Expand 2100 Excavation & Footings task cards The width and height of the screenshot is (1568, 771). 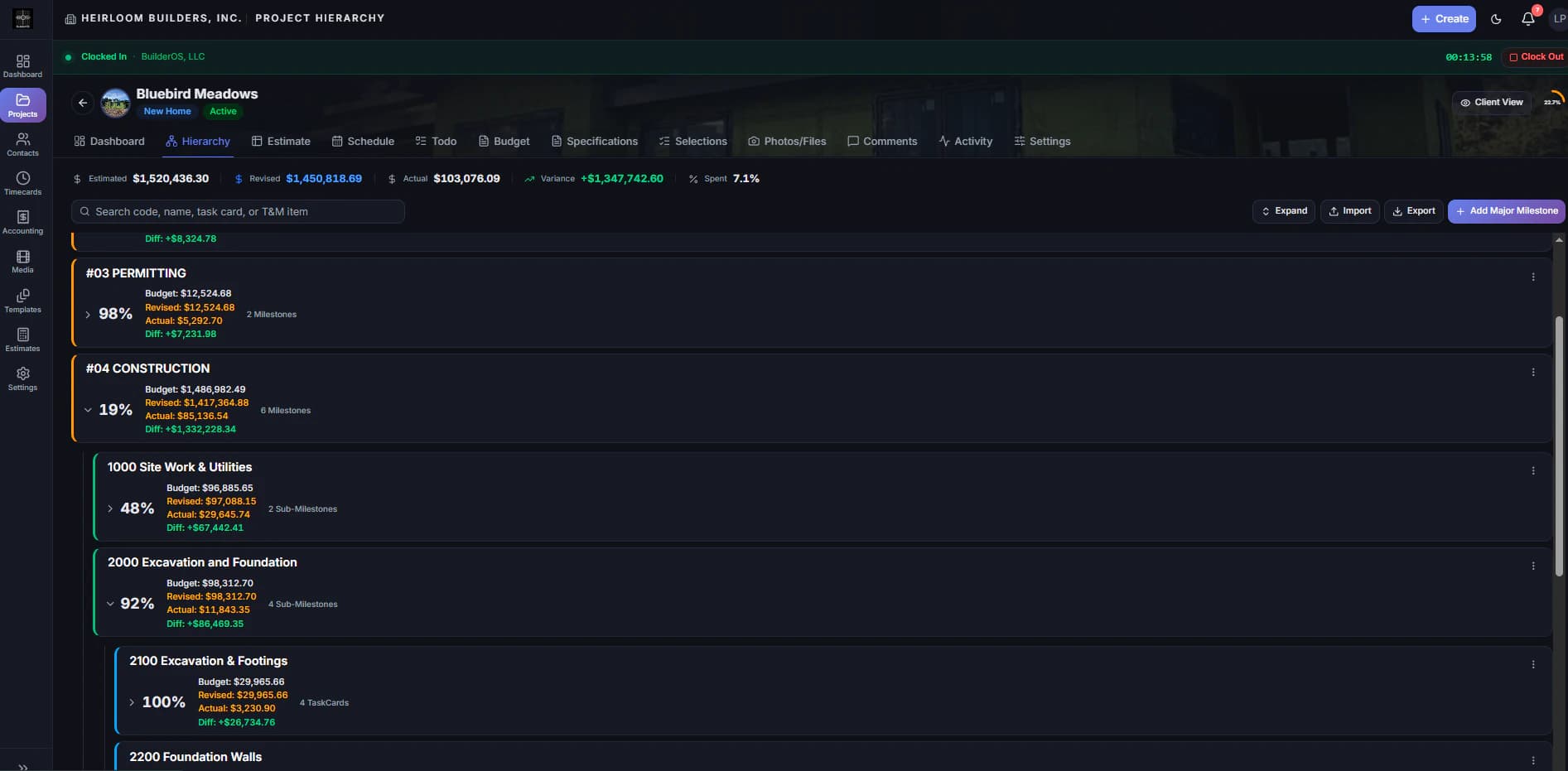click(x=132, y=702)
